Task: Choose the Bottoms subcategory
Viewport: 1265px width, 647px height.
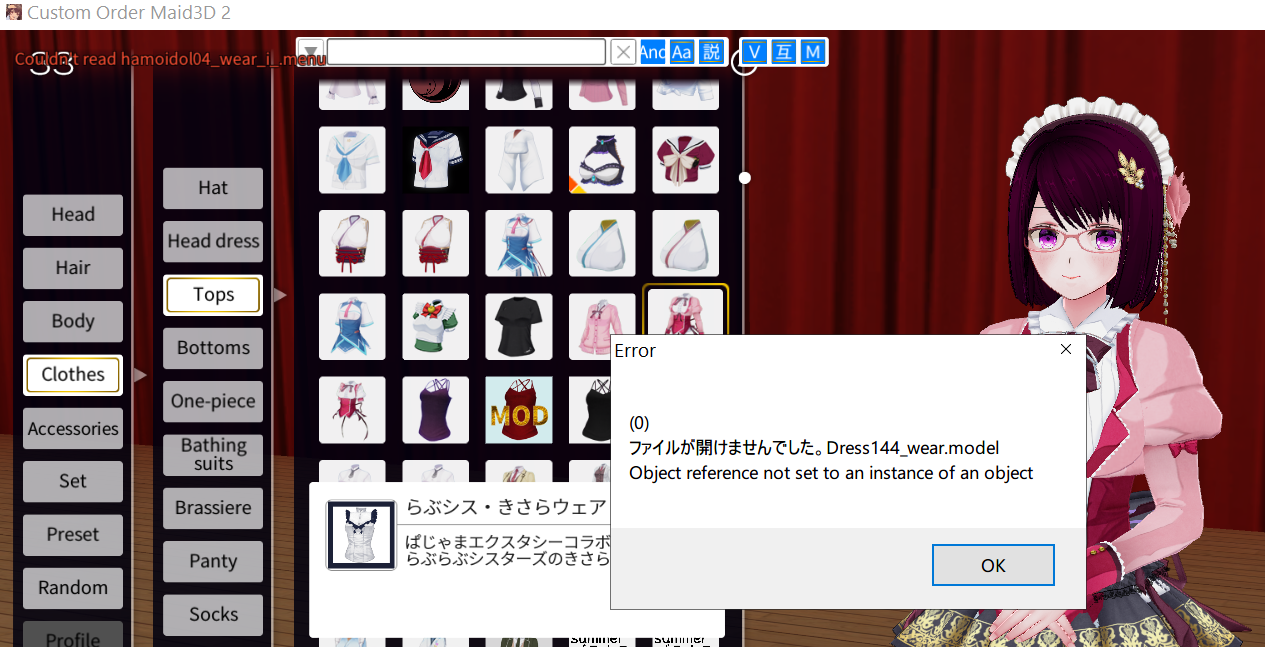Action: (x=213, y=348)
